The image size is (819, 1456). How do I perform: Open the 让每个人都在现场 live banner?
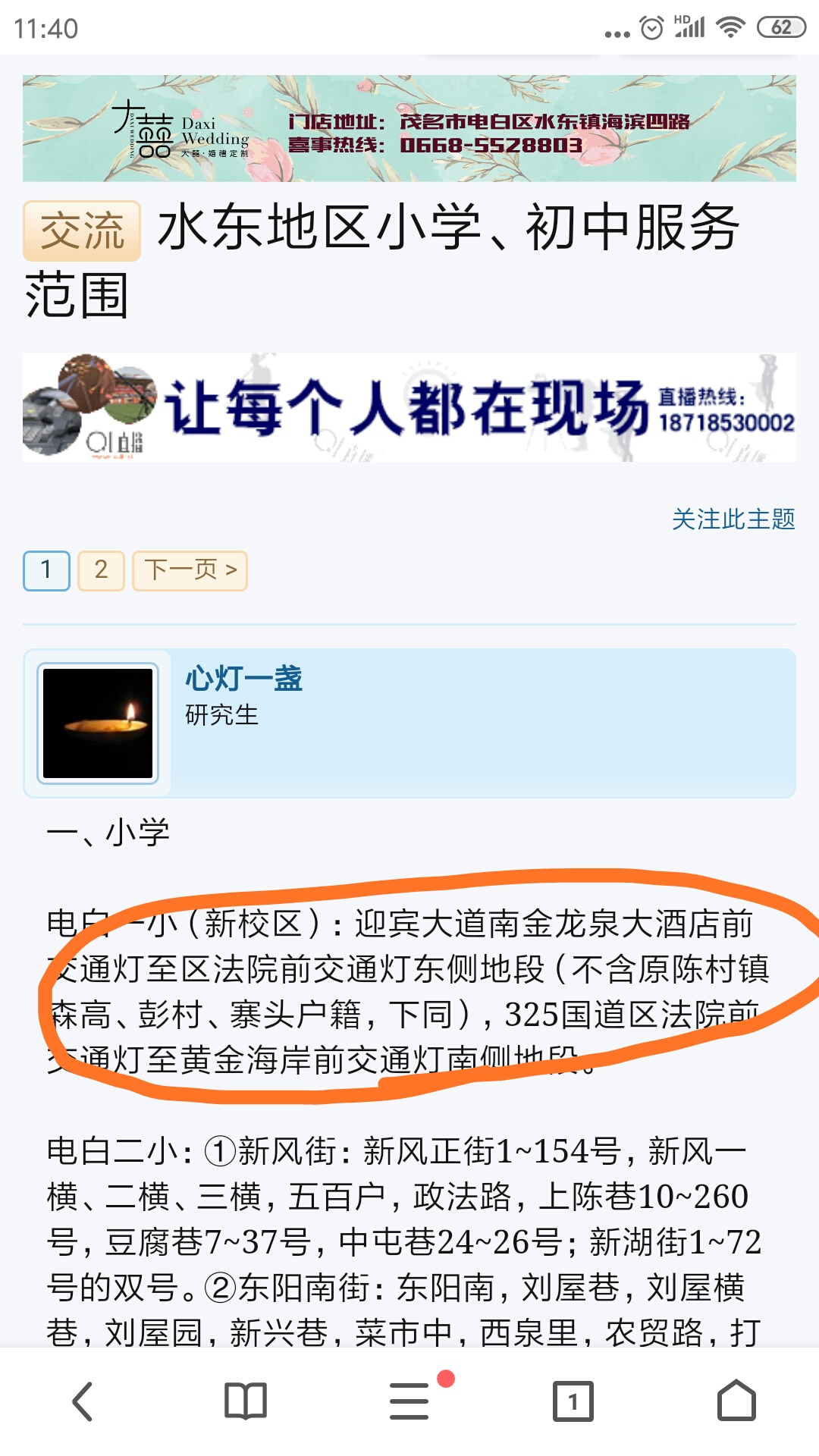[x=409, y=407]
